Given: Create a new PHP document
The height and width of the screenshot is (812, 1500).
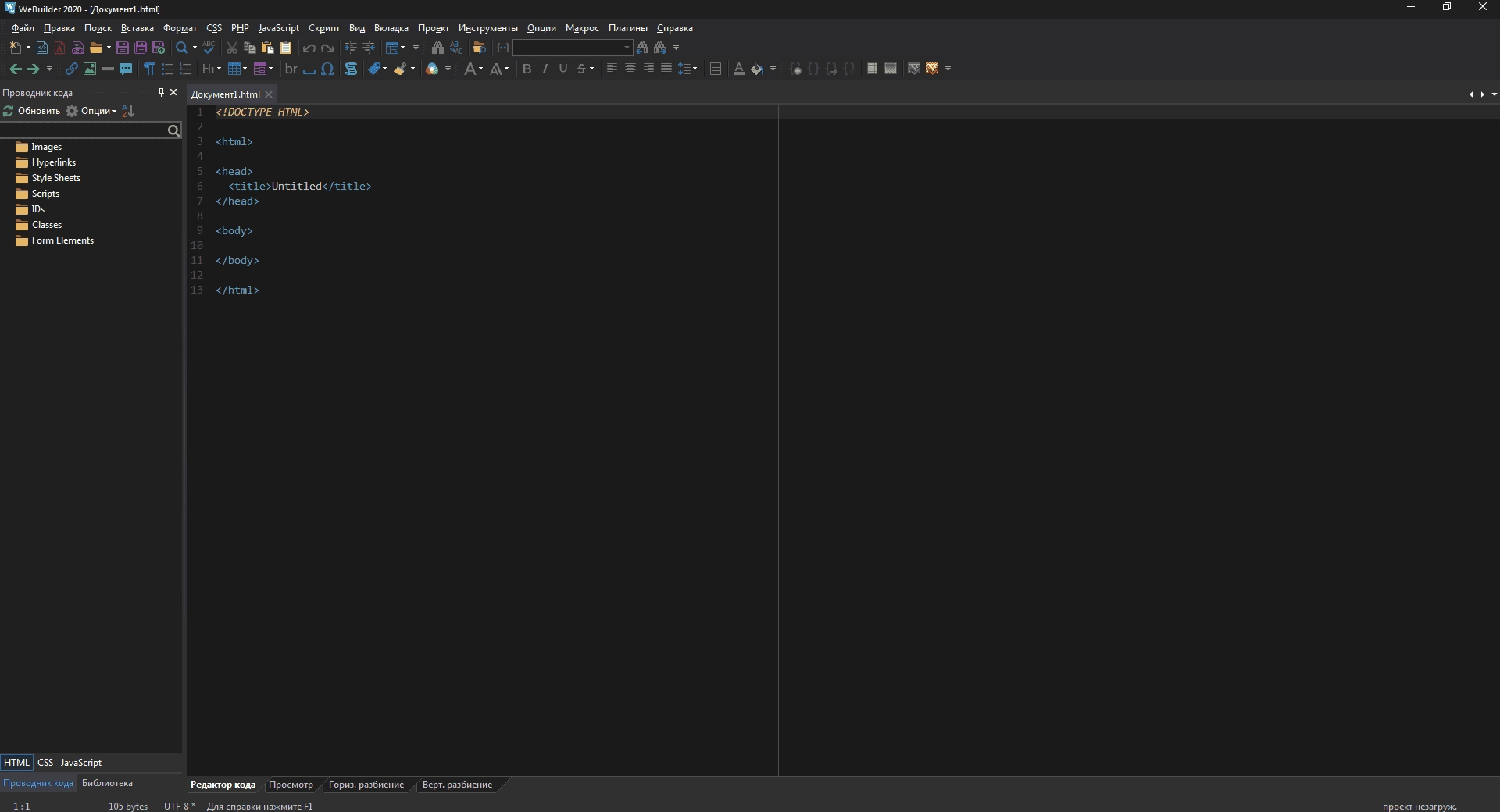Looking at the screenshot, I should pos(77,48).
